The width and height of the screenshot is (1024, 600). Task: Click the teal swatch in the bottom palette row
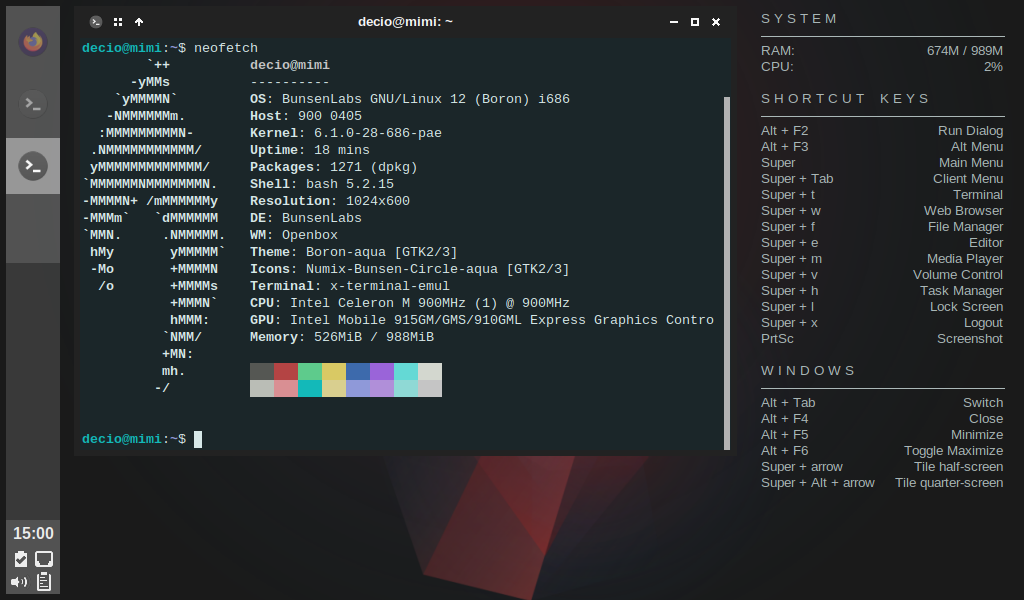pos(310,388)
